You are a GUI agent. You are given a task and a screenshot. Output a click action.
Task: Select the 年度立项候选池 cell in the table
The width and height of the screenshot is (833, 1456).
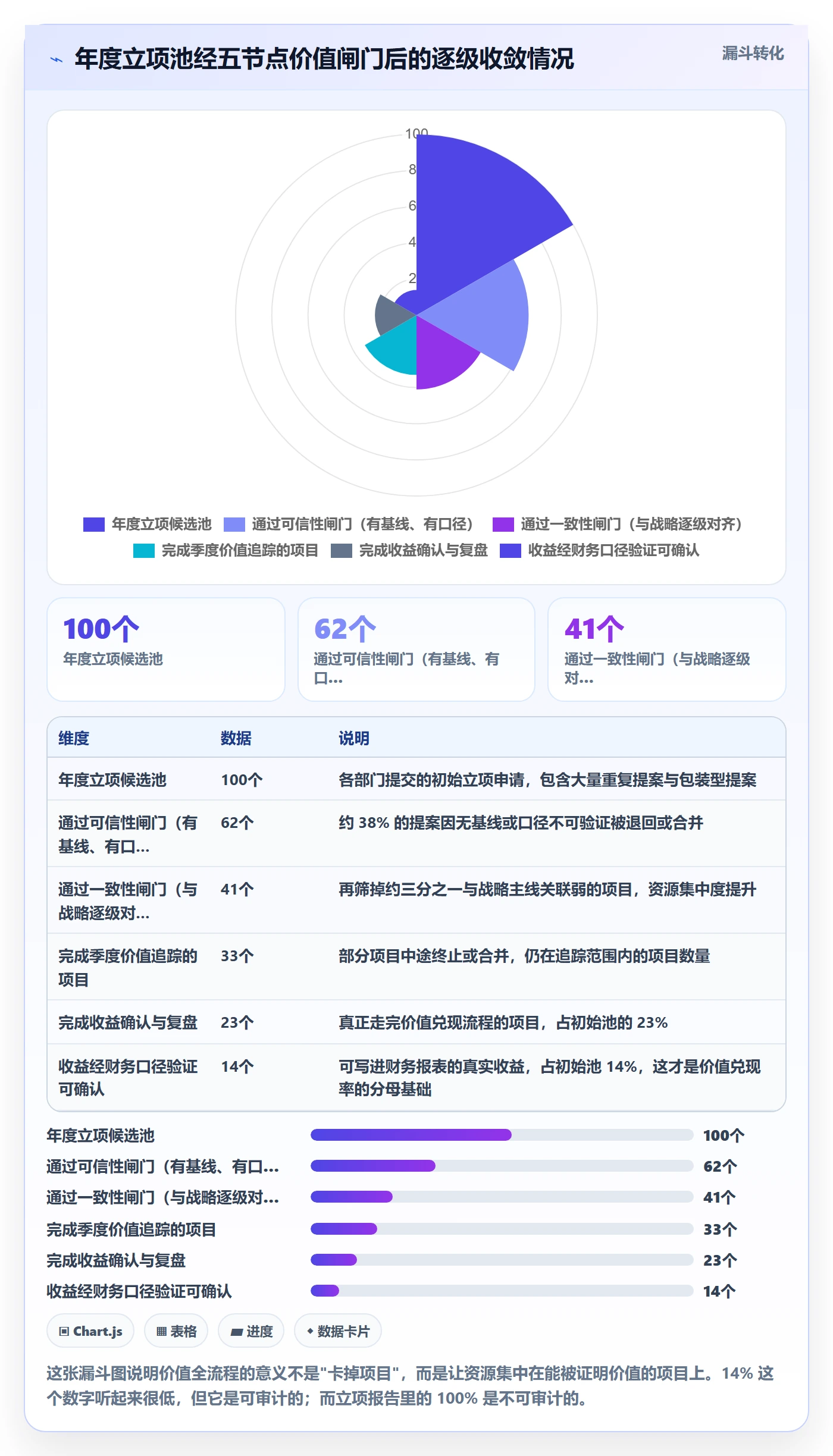pos(112,780)
